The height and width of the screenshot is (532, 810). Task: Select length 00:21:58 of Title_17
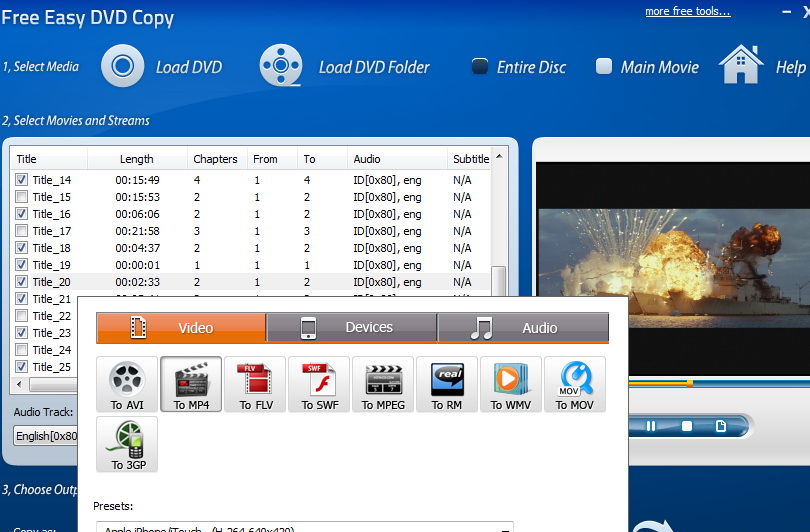(137, 231)
